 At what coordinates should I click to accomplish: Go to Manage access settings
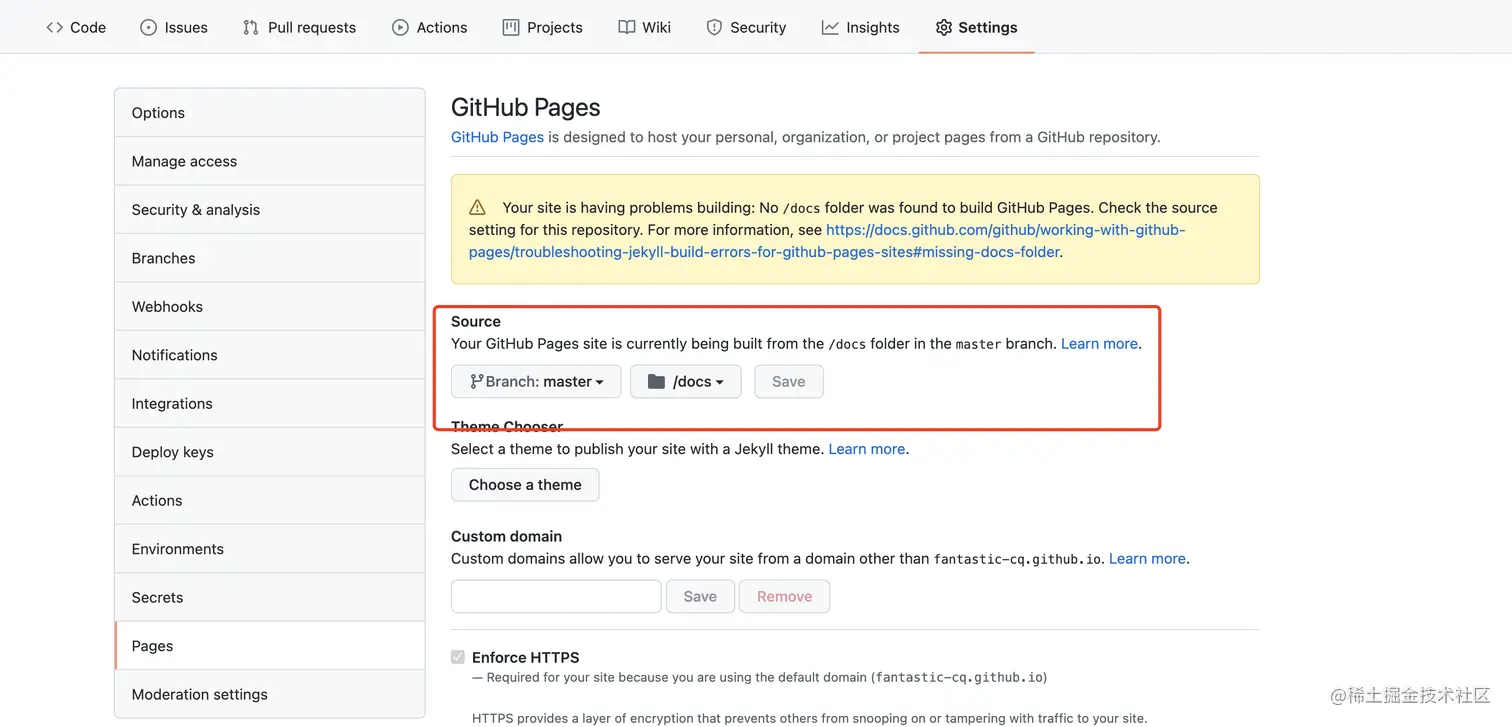click(x=270, y=161)
